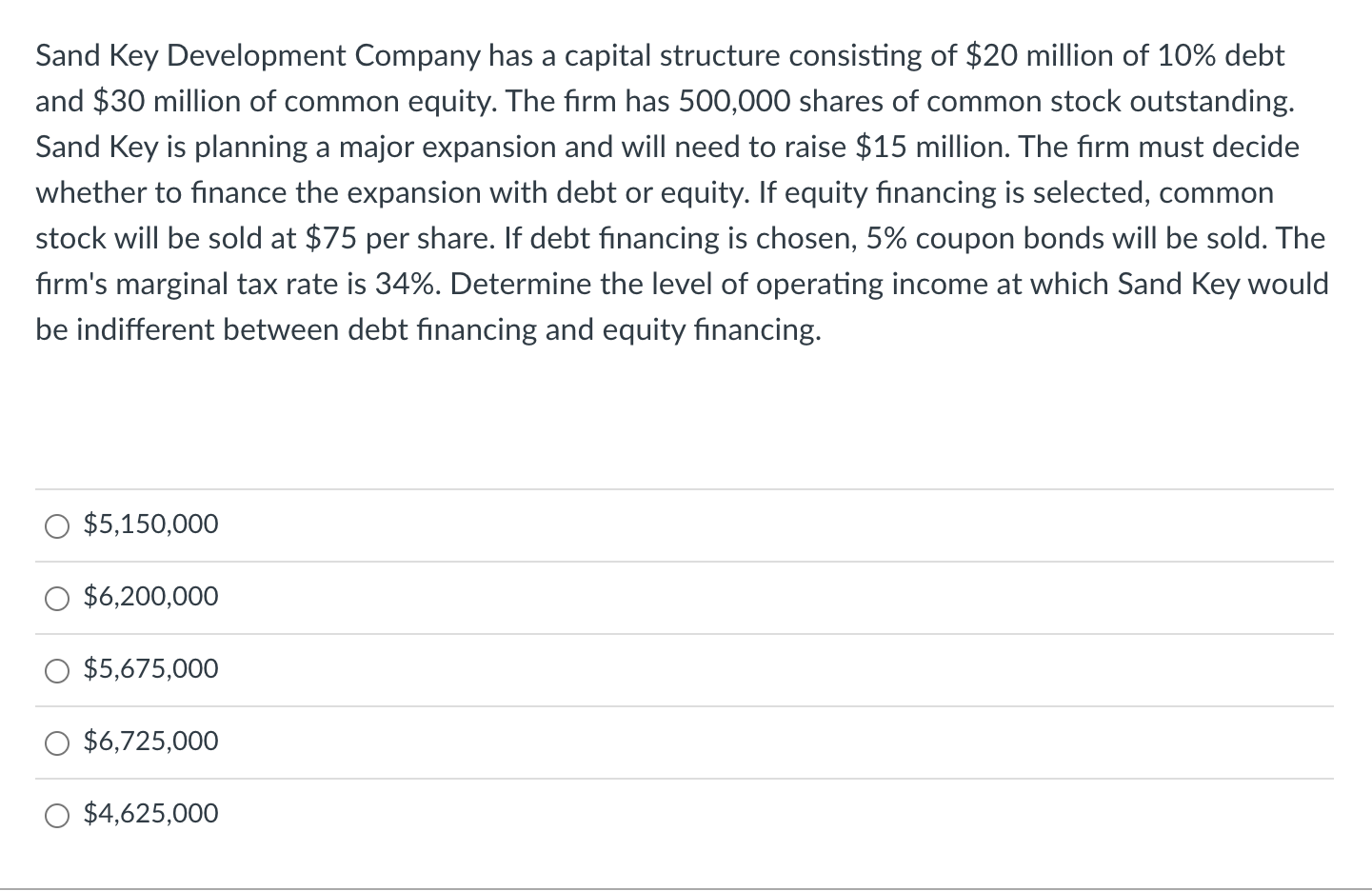Click the radio button beside $6,200,000
Viewport: 1372px width, 891px height.
pyautogui.click(x=57, y=598)
